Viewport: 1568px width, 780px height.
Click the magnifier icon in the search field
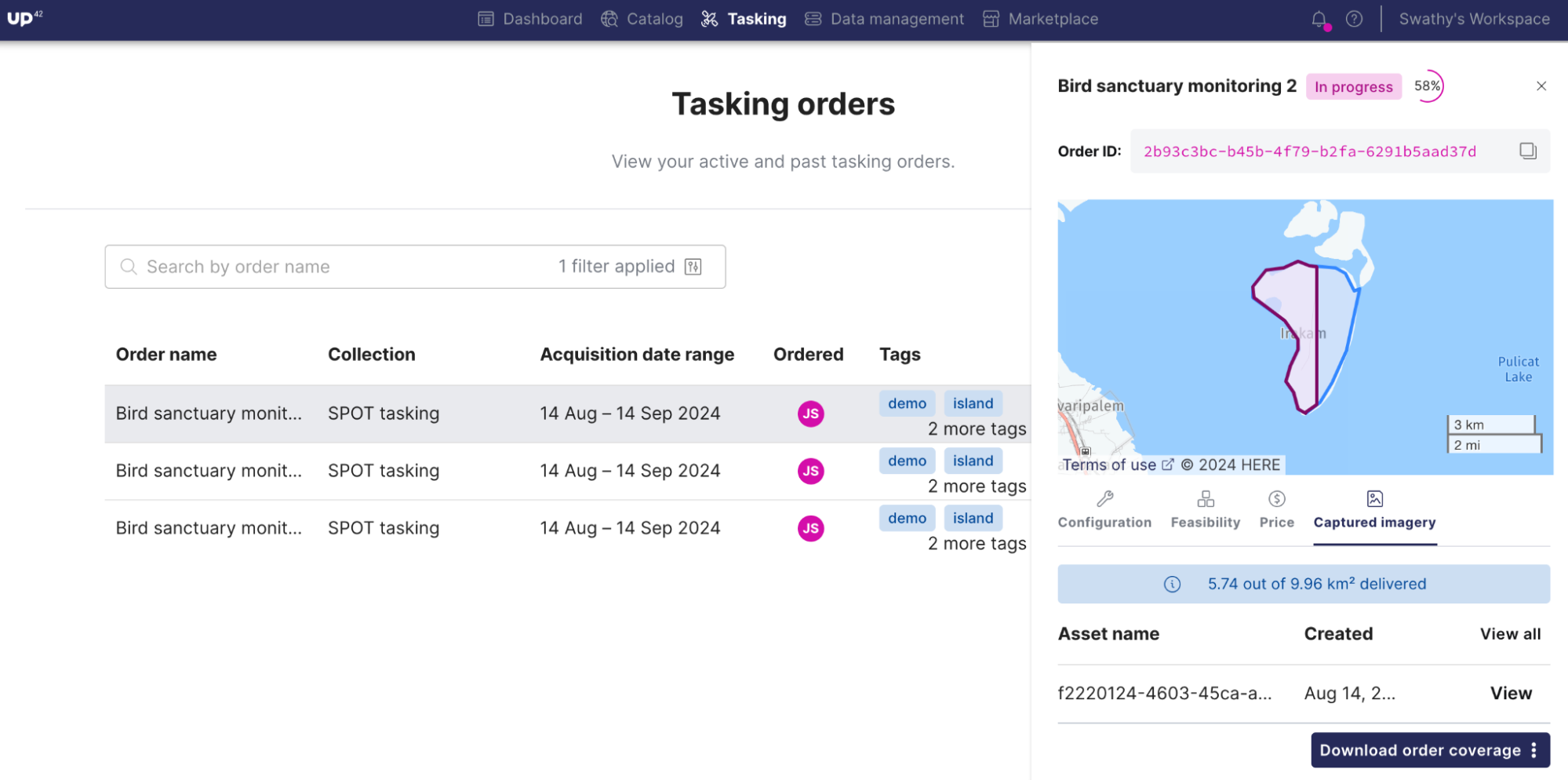point(129,267)
